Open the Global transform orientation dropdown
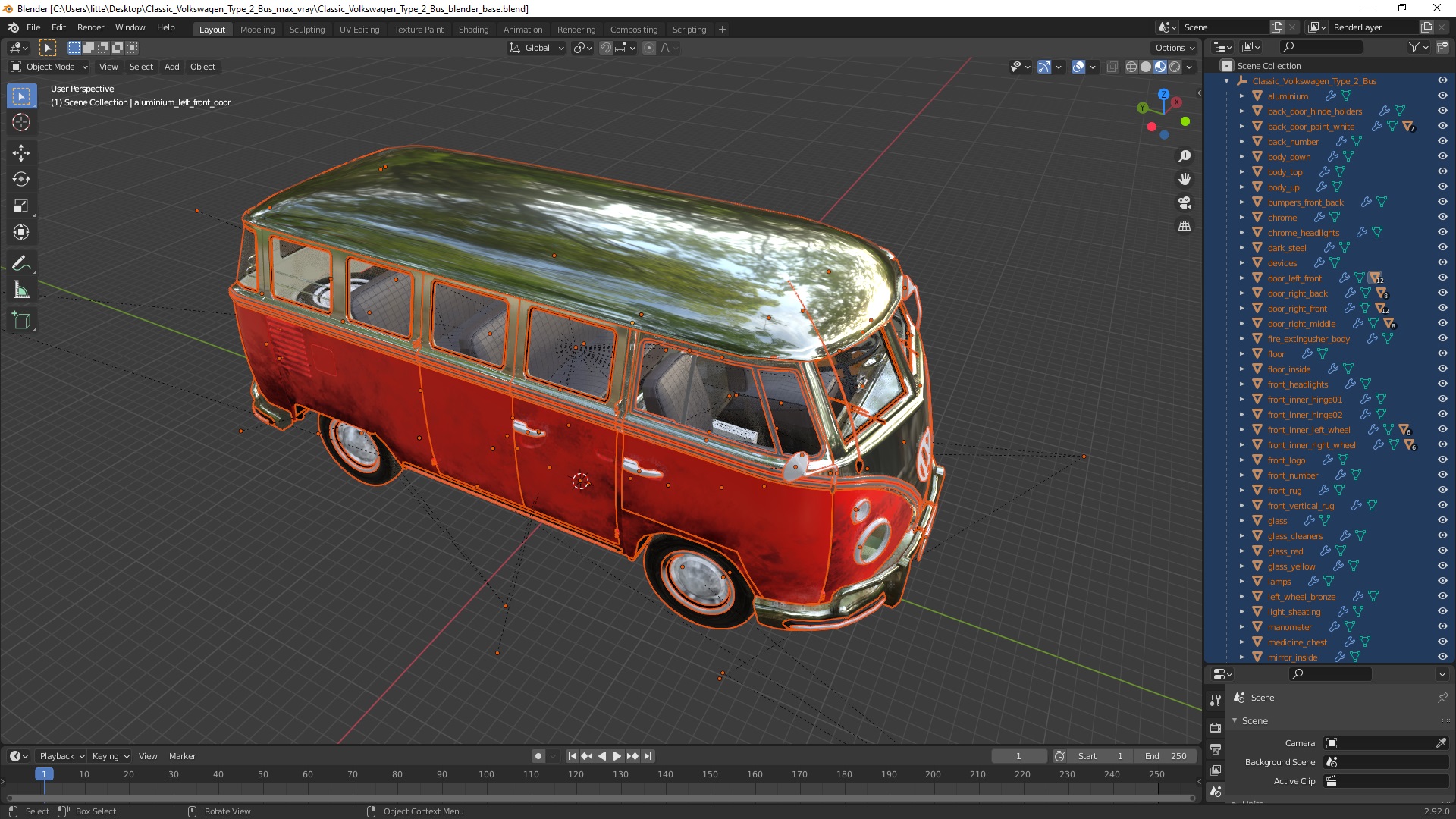The width and height of the screenshot is (1456, 819). point(536,48)
